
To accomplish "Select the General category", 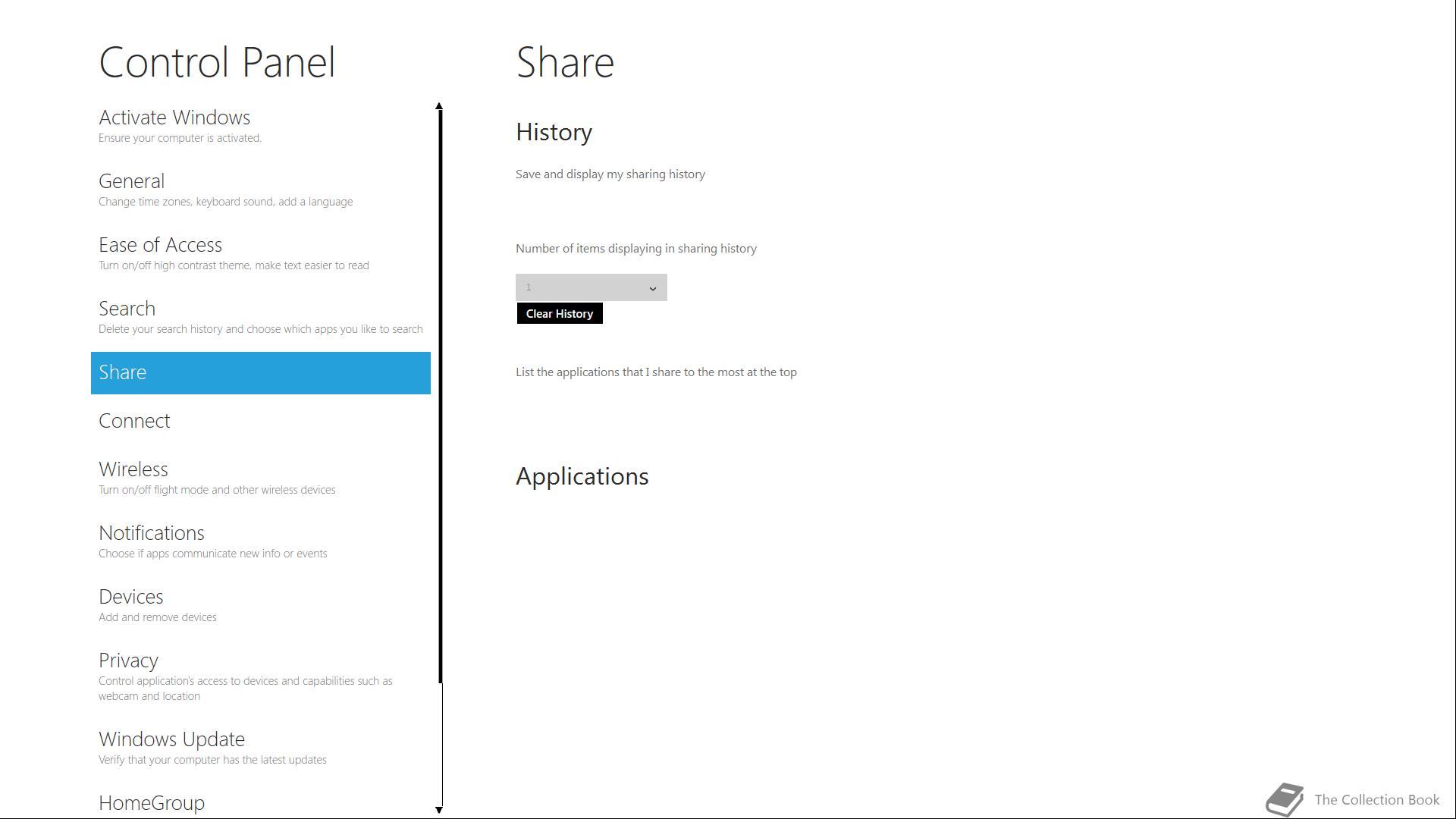I will [x=260, y=190].
